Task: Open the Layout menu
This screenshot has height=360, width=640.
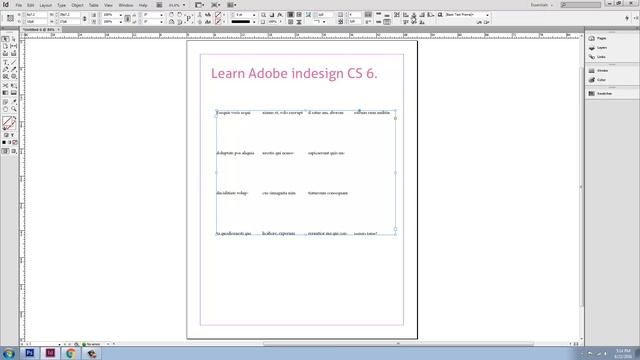Action: point(45,5)
